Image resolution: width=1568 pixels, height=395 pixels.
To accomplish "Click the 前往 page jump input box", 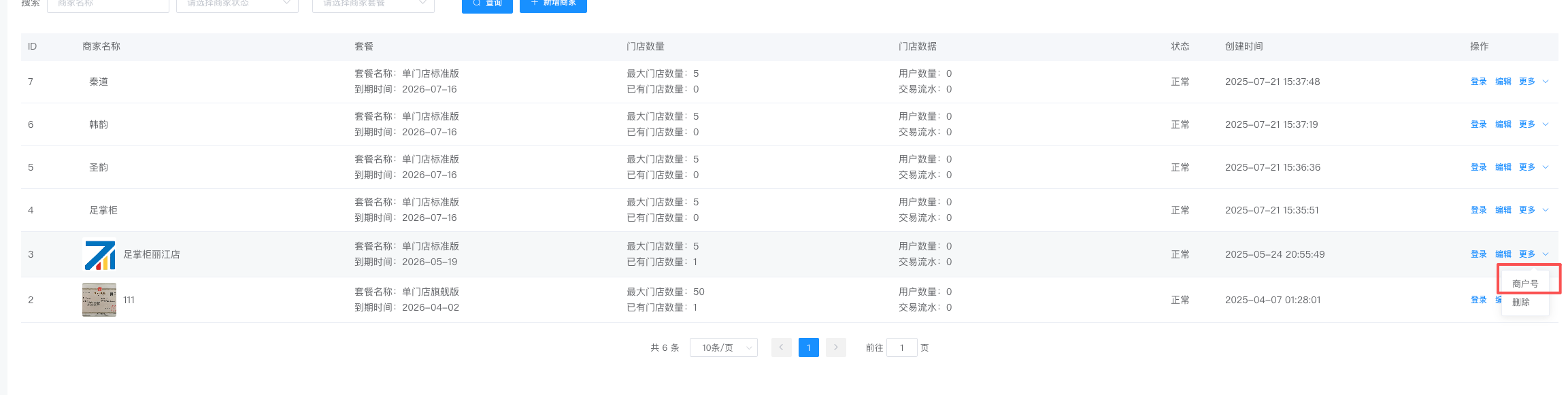I will click(901, 347).
